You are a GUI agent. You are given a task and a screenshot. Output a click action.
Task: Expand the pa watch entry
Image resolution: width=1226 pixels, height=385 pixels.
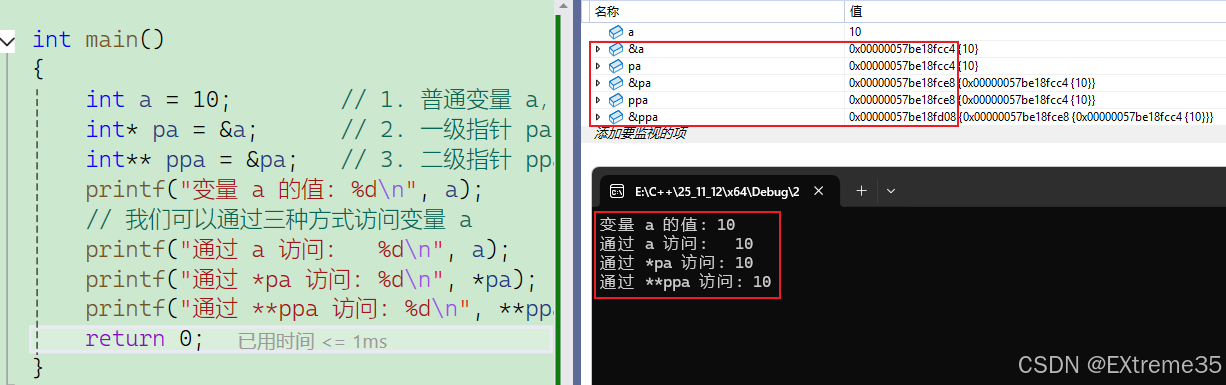click(x=598, y=65)
